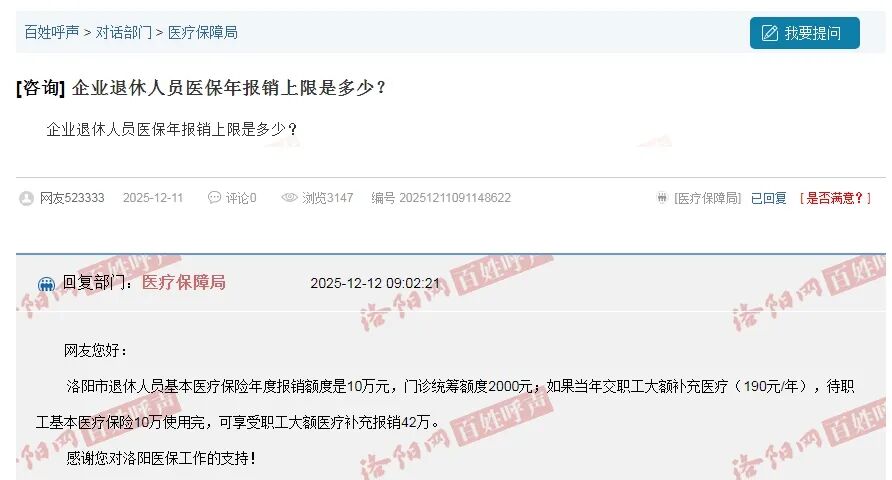Click the 编号 20251211091148622 reference number

point(441,198)
